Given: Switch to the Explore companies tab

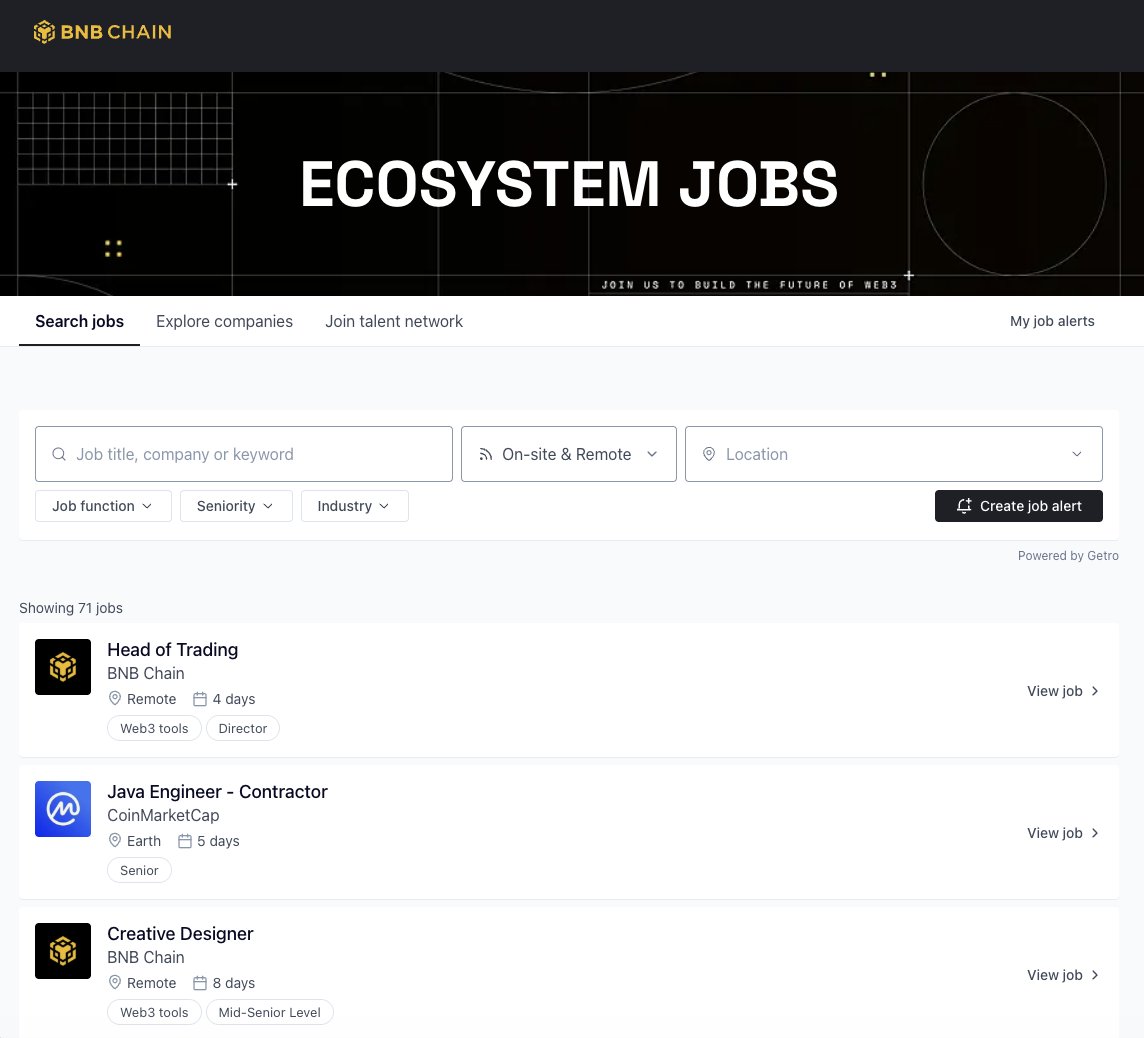Looking at the screenshot, I should click(x=225, y=322).
